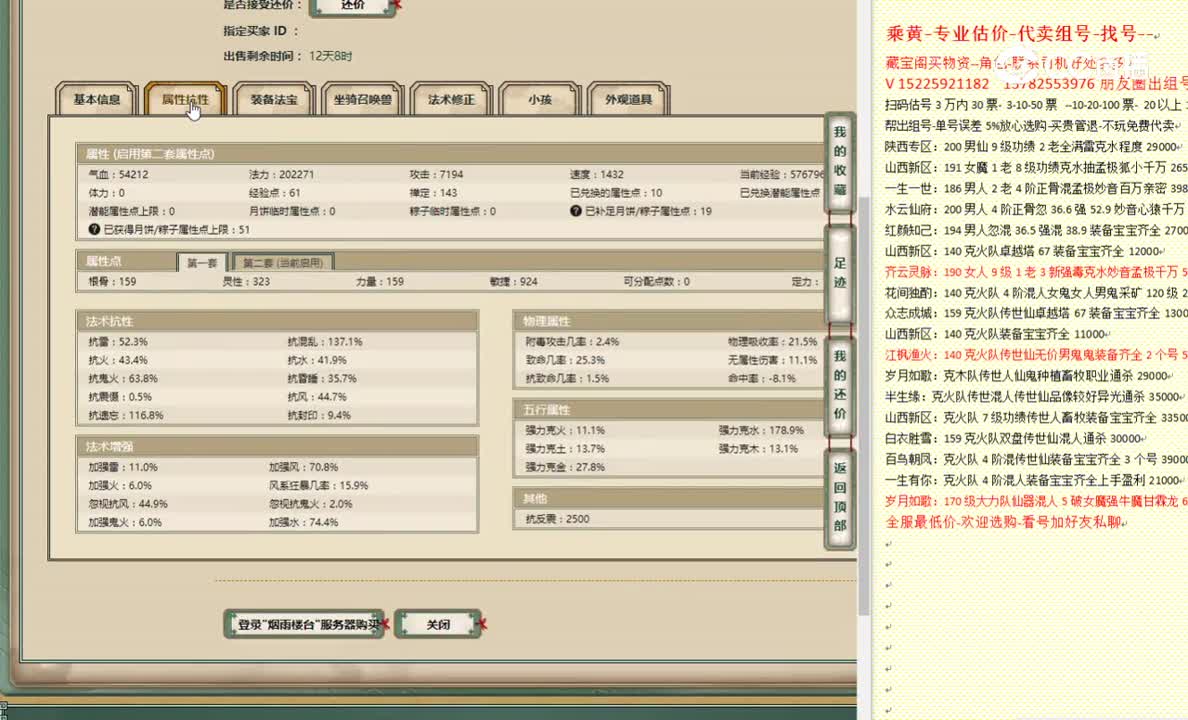Switch to the 外观道具 tab
The image size is (1188, 720).
628,99
